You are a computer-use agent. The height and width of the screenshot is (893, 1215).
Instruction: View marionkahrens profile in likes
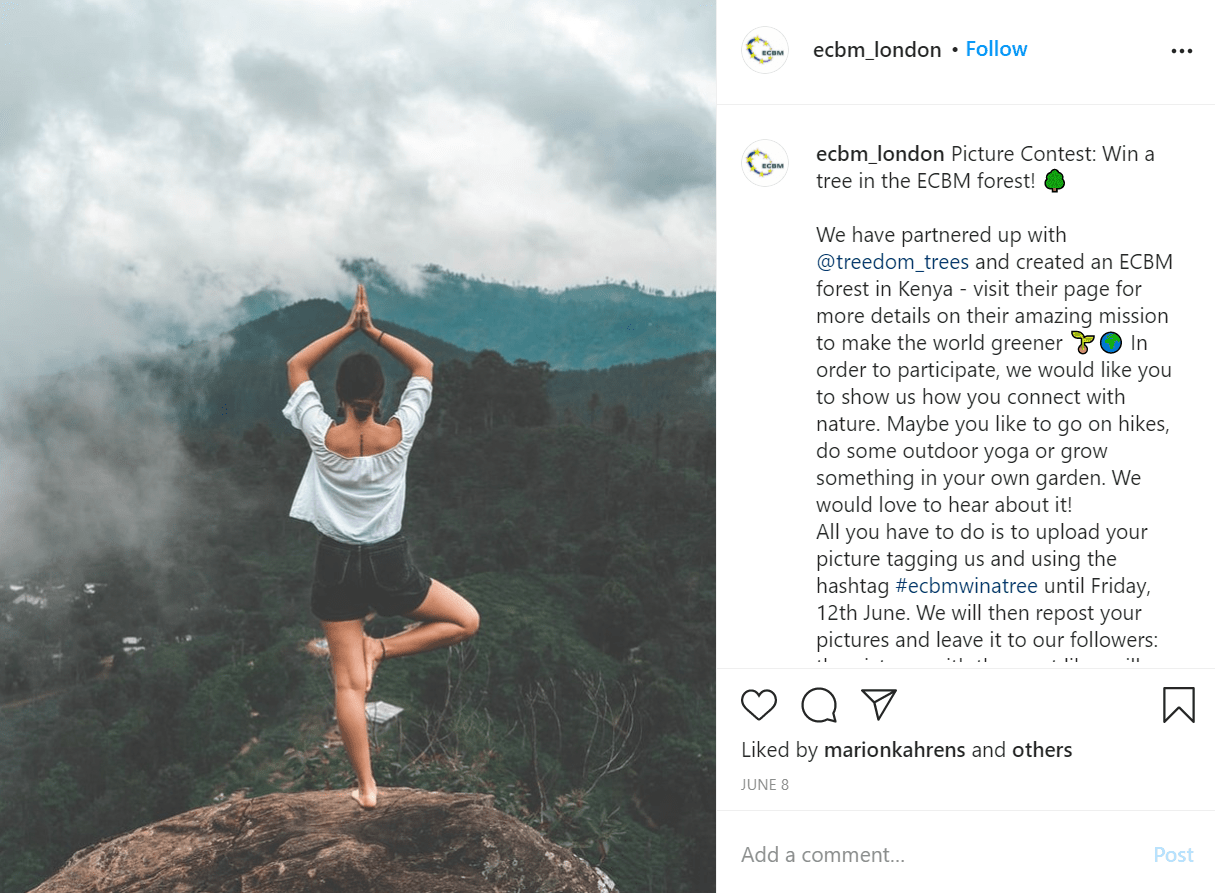[x=895, y=750]
